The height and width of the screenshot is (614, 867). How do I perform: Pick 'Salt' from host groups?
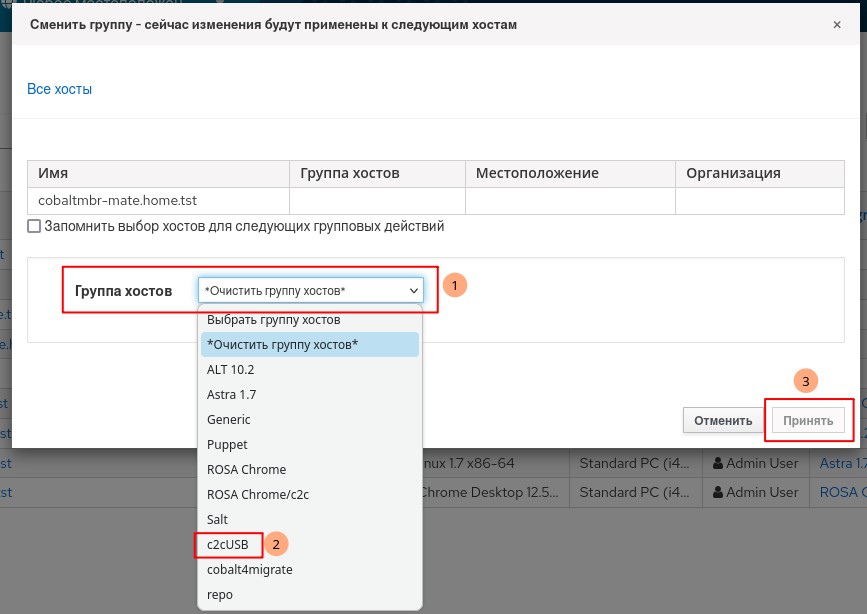217,520
